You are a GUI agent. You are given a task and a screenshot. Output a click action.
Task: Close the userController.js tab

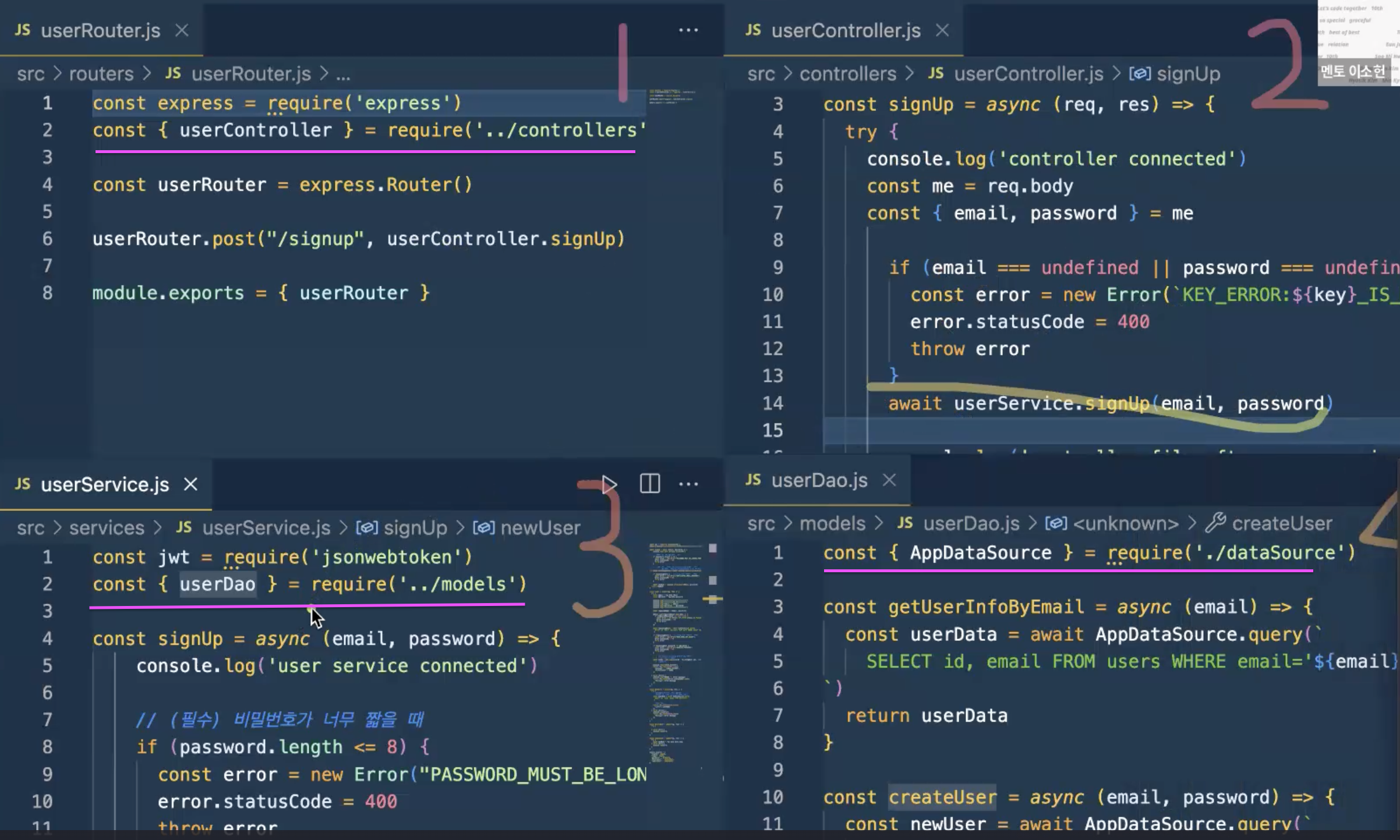[942, 30]
